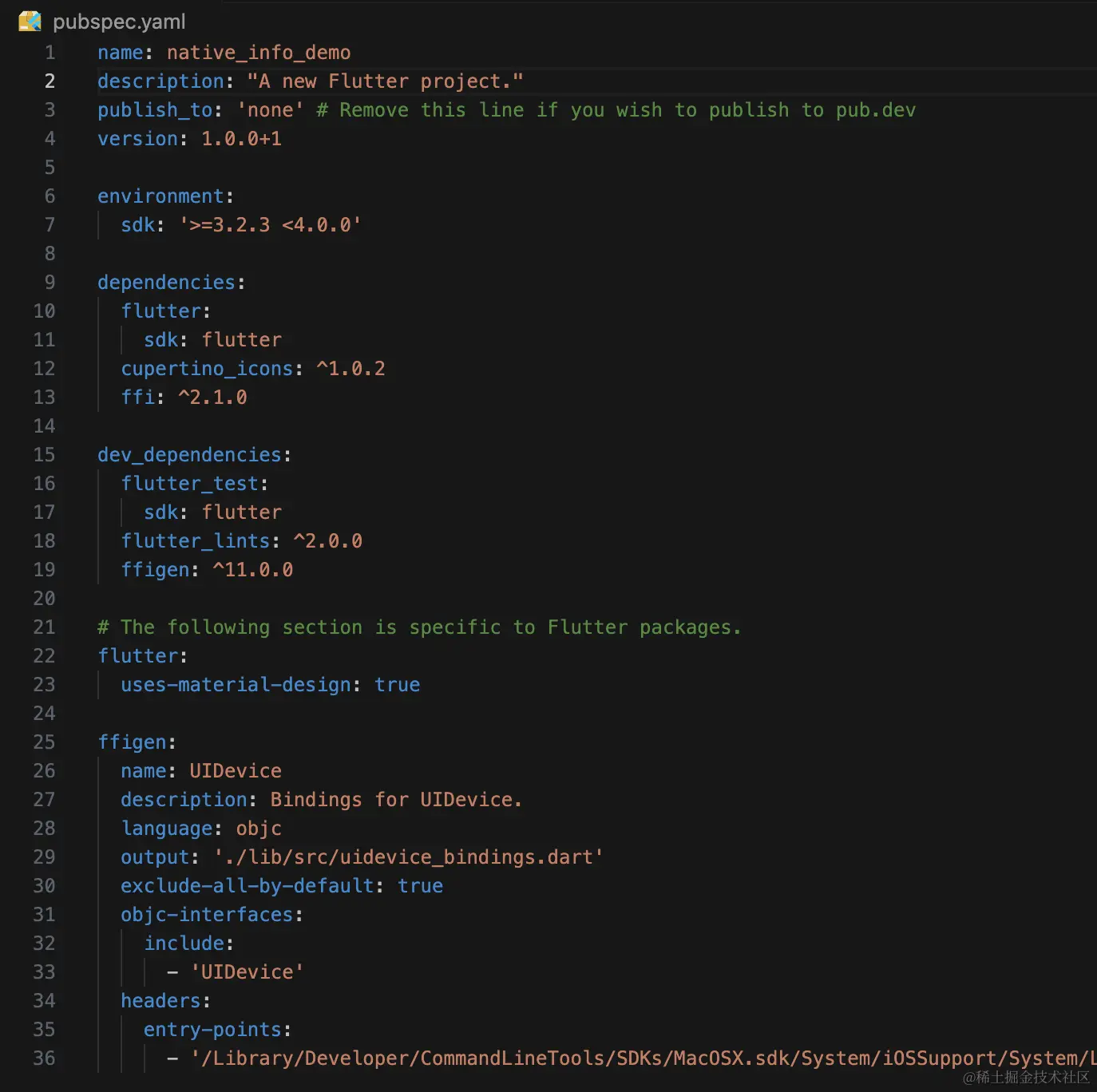Click the dependencies key on line 9

click(x=166, y=283)
